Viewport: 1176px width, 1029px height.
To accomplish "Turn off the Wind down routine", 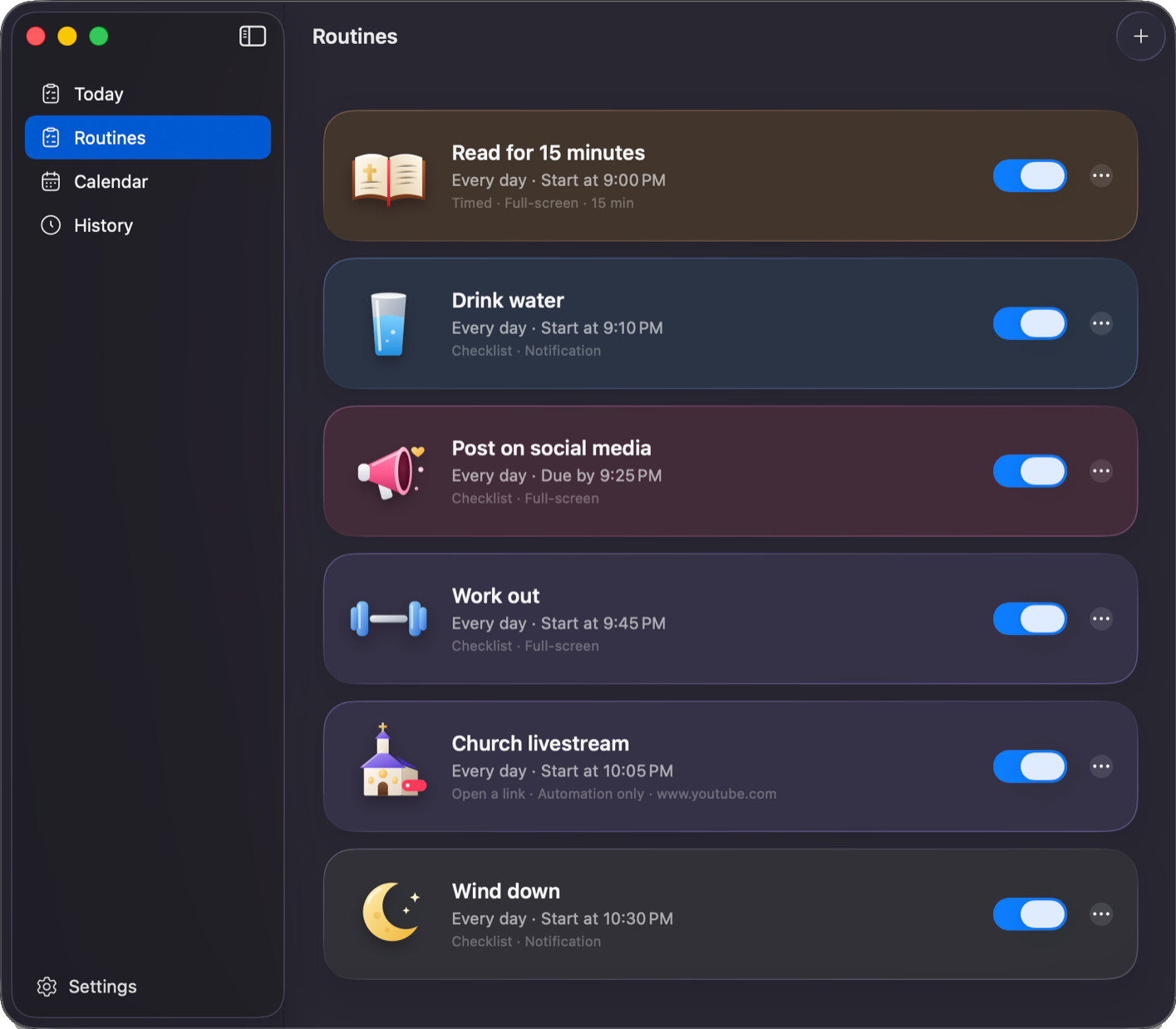I will (1030, 914).
